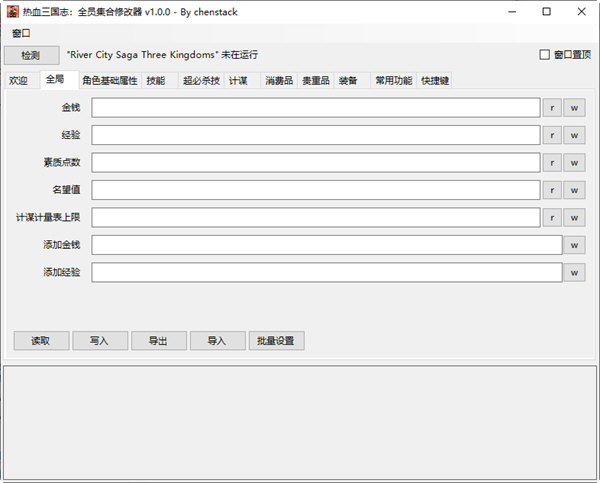Image resolution: width=600 pixels, height=483 pixels.
Task: Click the app icon in the title bar
Action: pos(12,11)
